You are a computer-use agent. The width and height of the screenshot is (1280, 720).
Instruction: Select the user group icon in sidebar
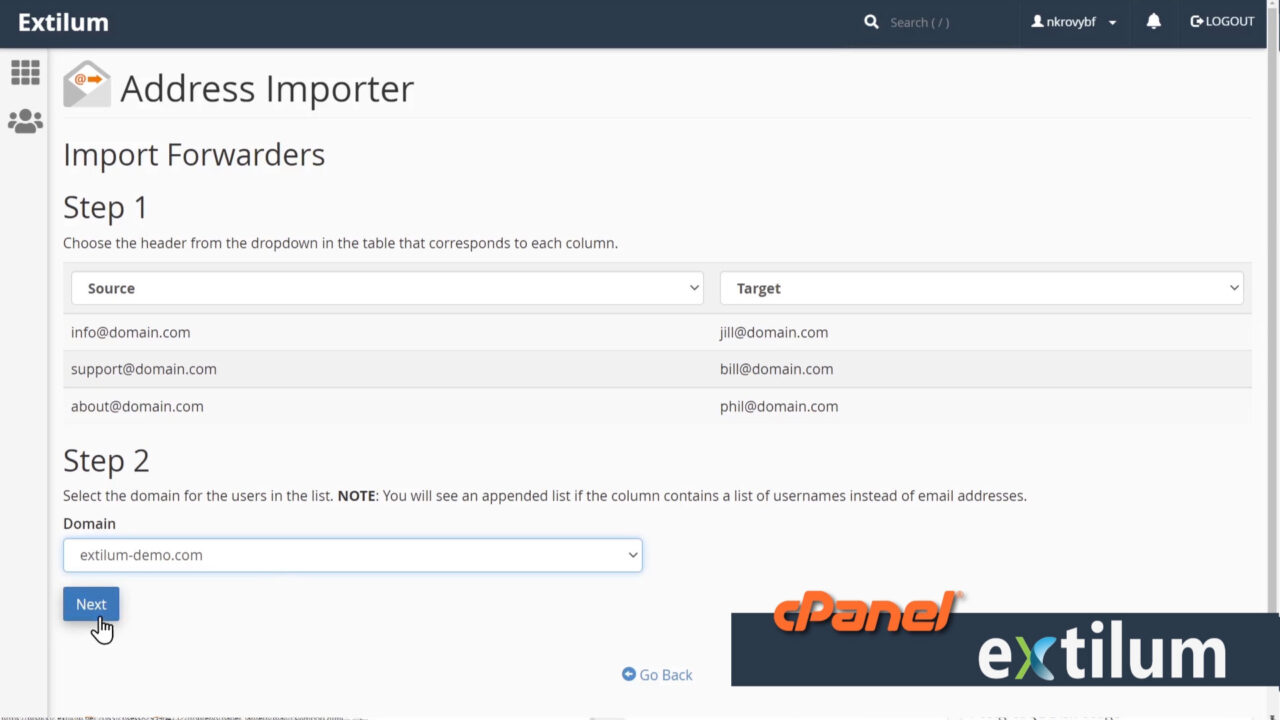pos(25,120)
